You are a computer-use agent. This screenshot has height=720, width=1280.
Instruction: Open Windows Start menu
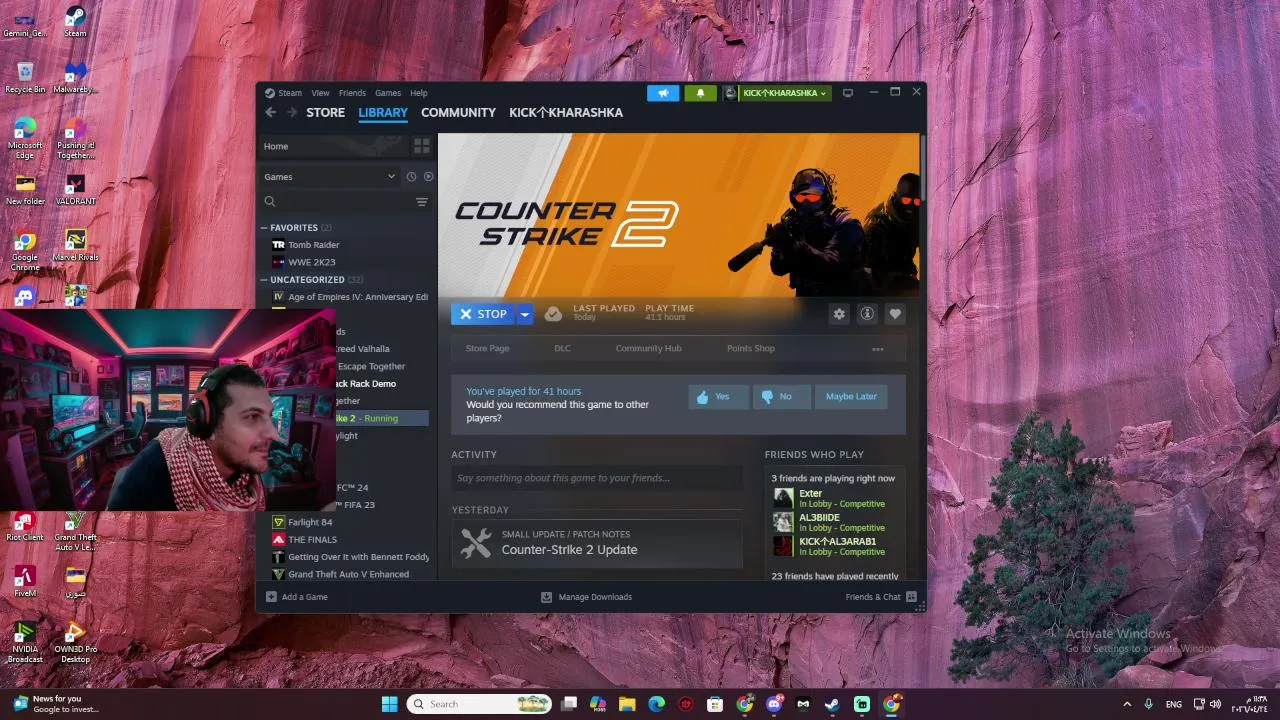pos(389,704)
